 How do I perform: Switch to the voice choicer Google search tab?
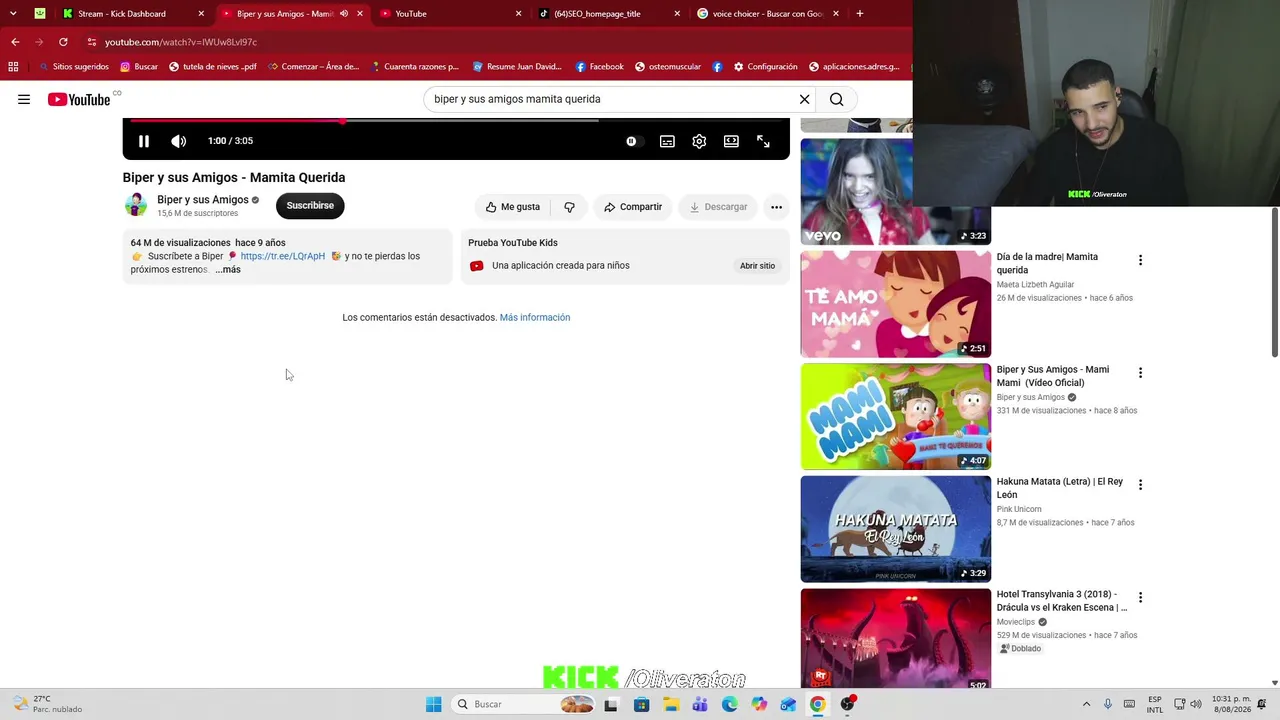click(x=768, y=14)
